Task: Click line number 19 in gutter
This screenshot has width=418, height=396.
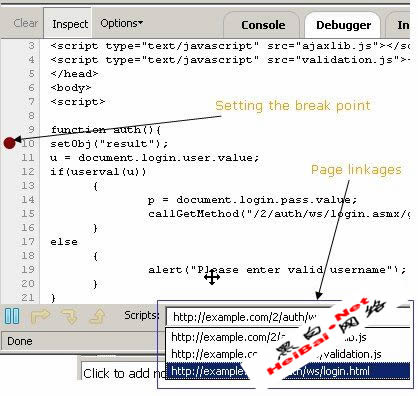Action: 28,269
